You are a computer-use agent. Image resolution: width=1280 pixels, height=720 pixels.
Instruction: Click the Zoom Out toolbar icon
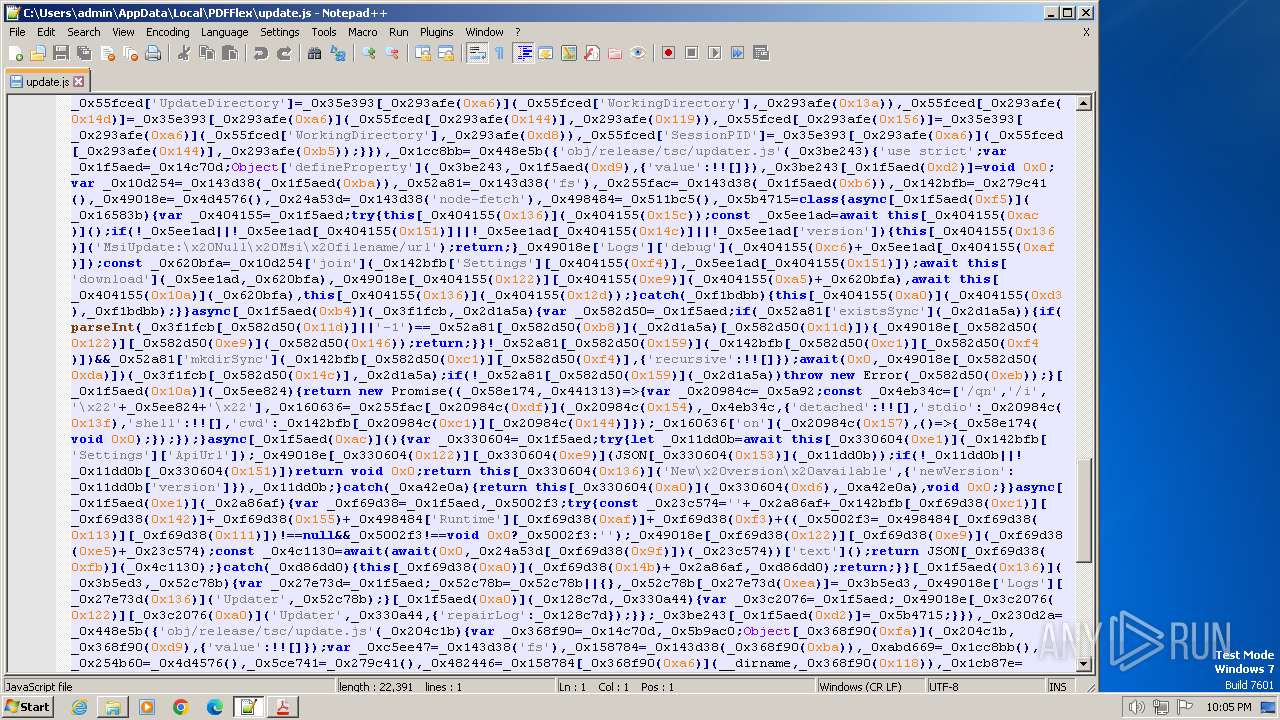click(x=392, y=53)
